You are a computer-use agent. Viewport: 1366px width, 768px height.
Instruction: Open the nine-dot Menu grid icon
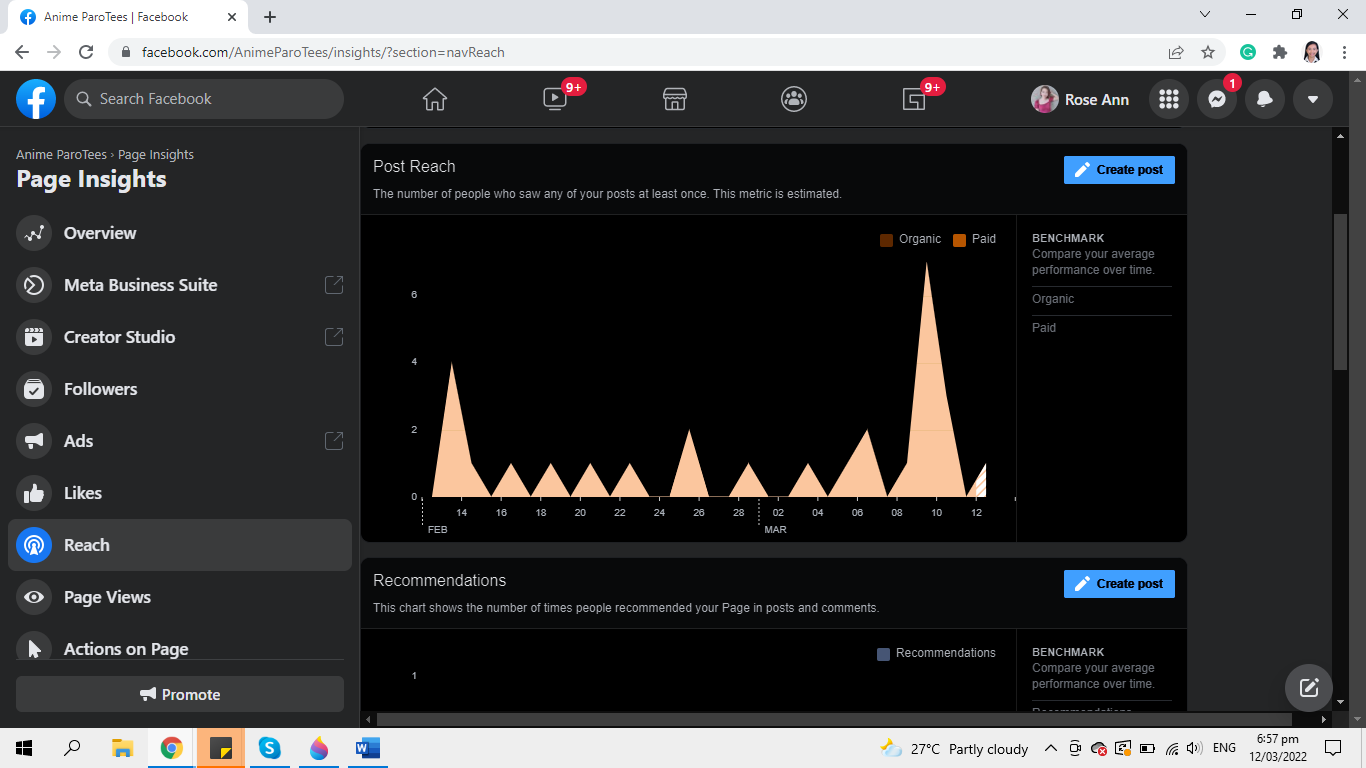[1169, 99]
